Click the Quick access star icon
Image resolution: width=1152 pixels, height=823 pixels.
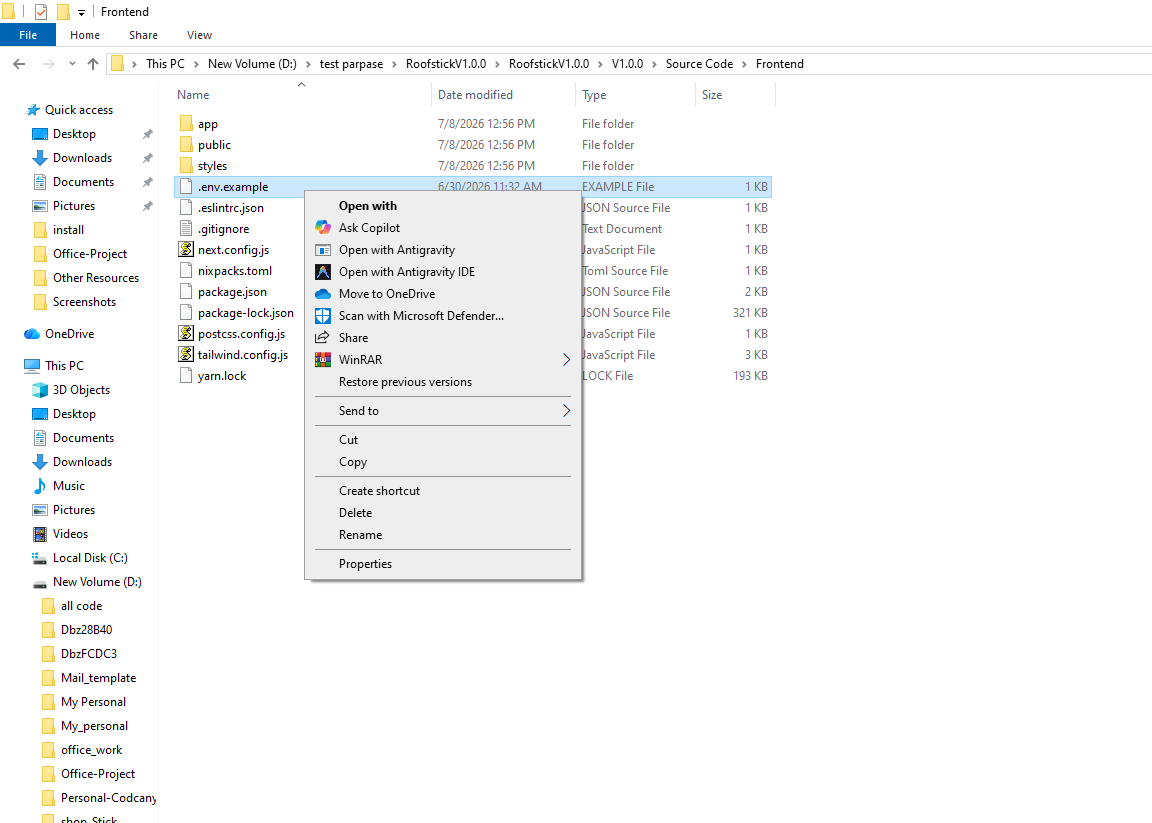click(32, 110)
